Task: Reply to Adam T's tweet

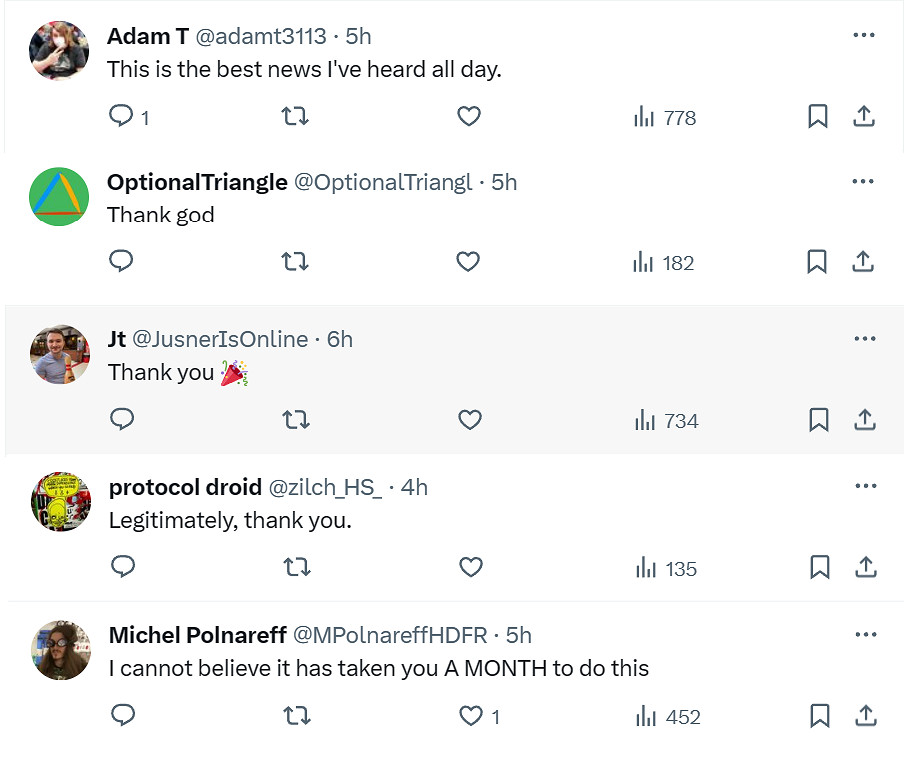Action: tap(121, 117)
